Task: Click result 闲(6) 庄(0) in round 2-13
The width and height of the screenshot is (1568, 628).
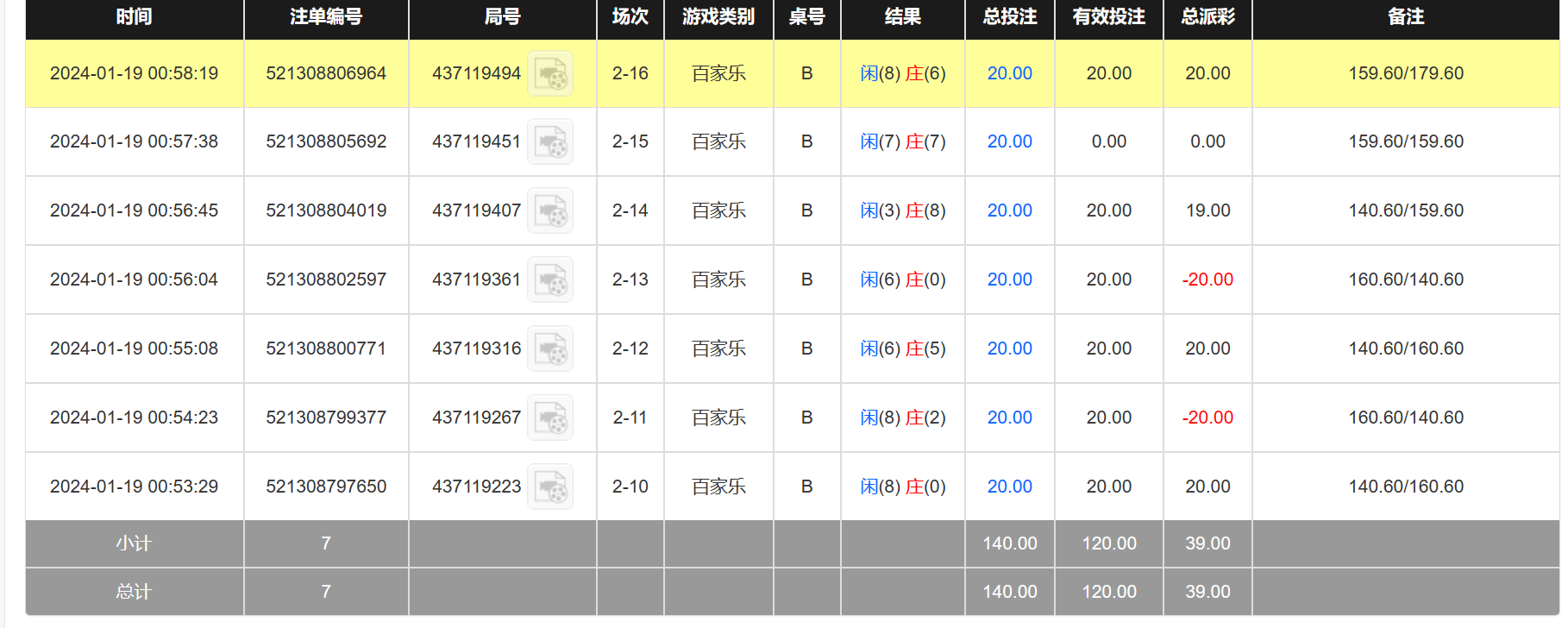Action: pos(903,279)
